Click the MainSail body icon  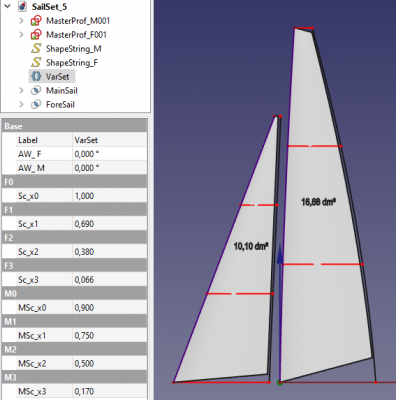[x=36, y=90]
